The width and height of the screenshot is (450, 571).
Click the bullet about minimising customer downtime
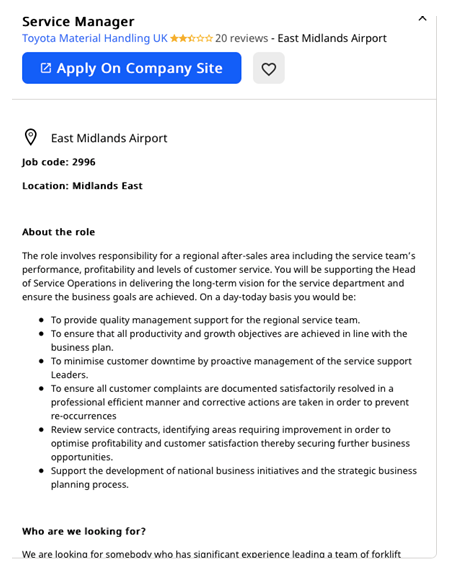click(x=231, y=368)
